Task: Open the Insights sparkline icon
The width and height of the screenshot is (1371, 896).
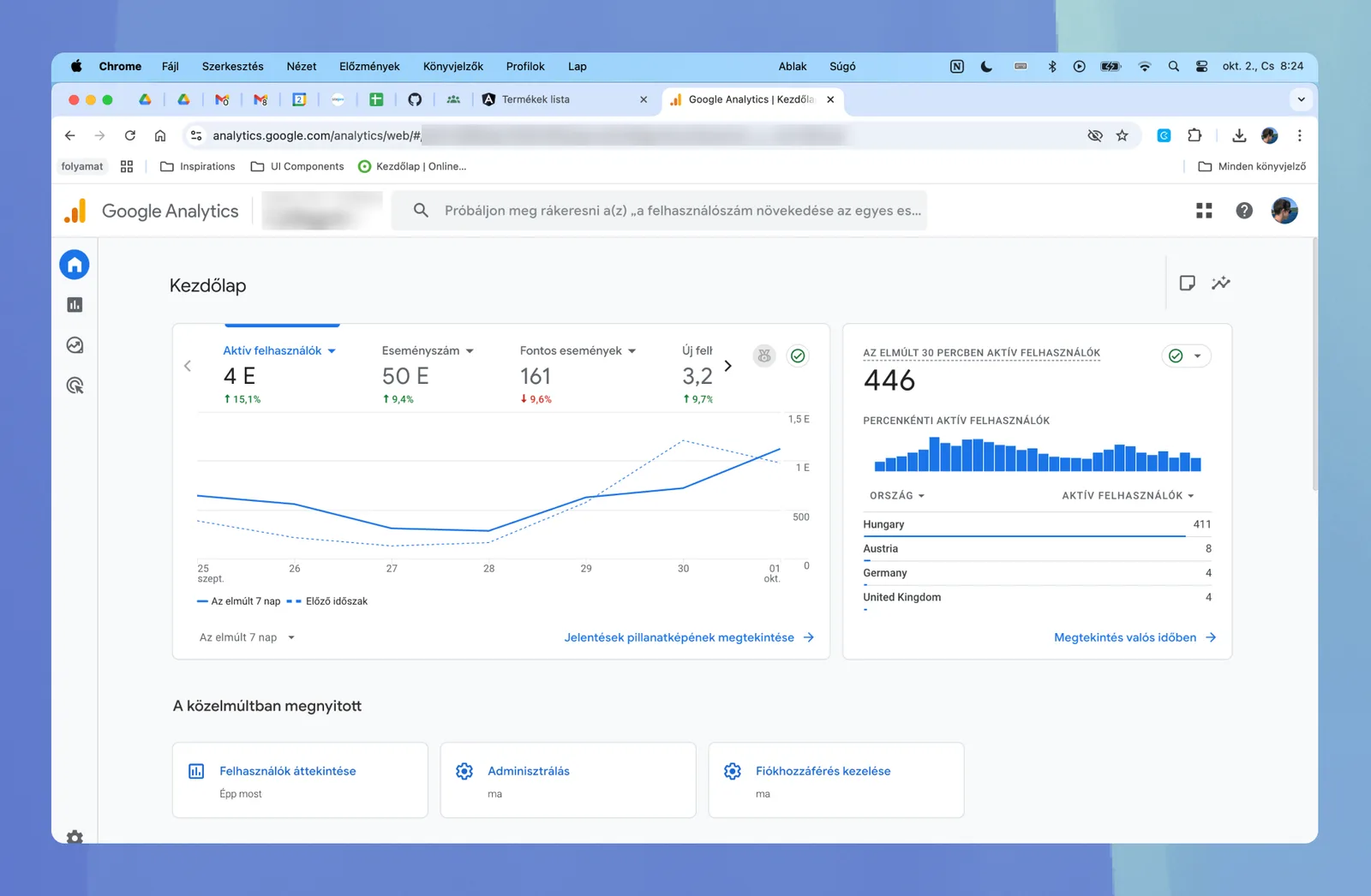Action: point(1221,283)
